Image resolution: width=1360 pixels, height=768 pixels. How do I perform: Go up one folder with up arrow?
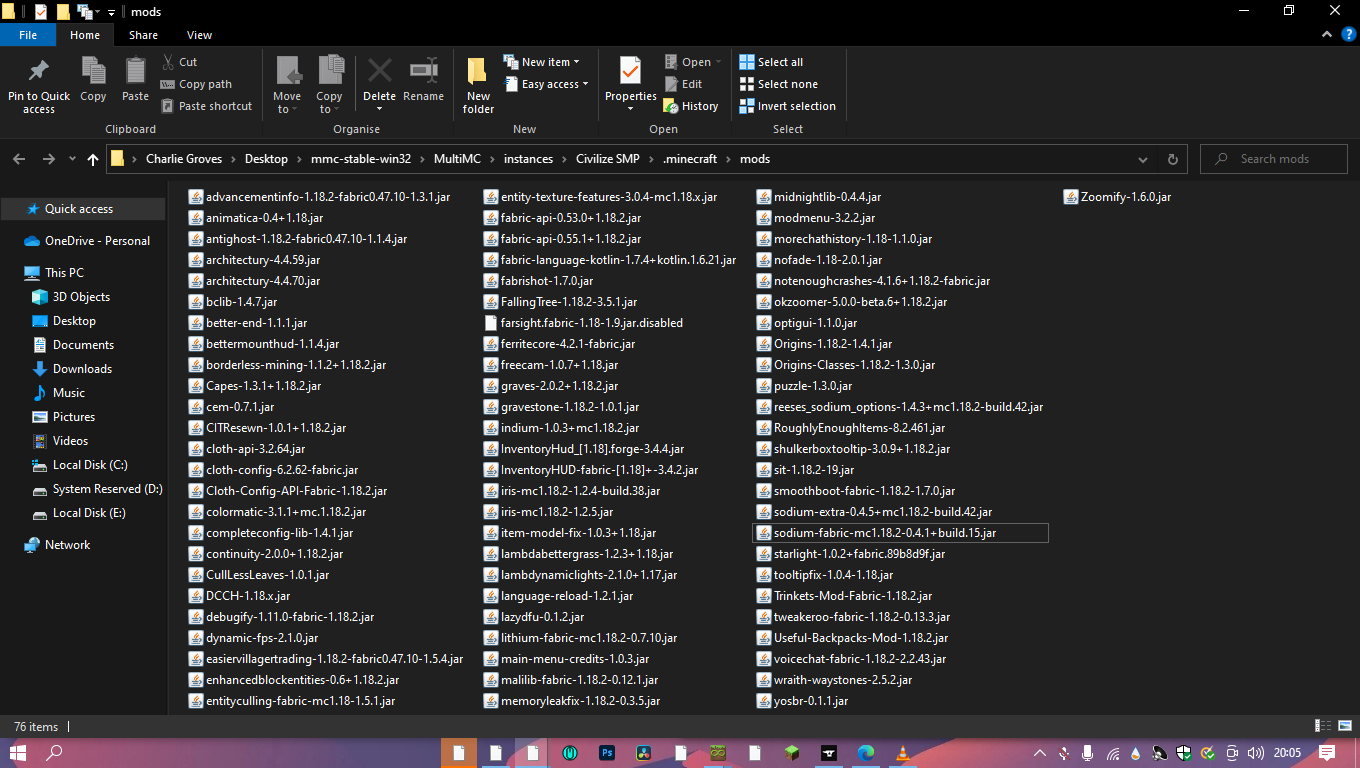[x=93, y=159]
